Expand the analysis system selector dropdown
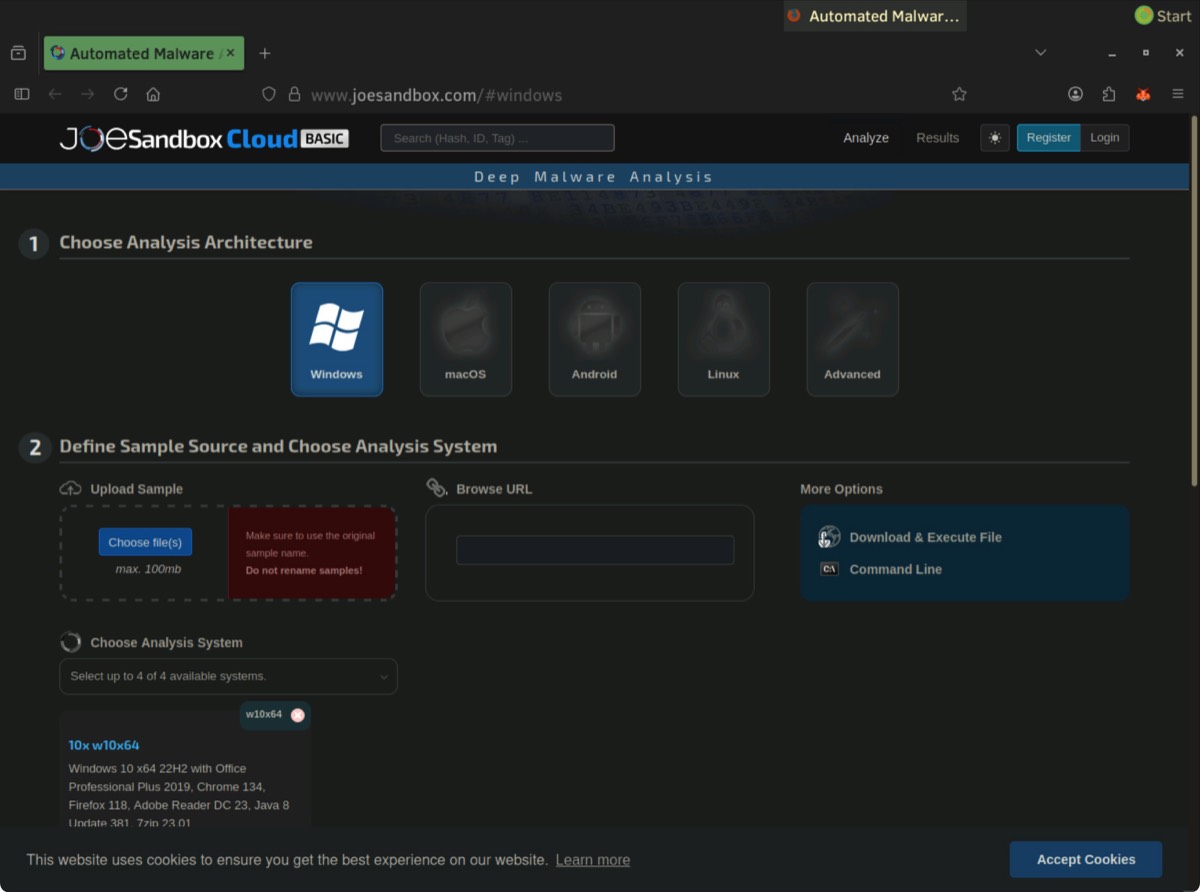This screenshot has width=1200, height=892. [x=228, y=676]
